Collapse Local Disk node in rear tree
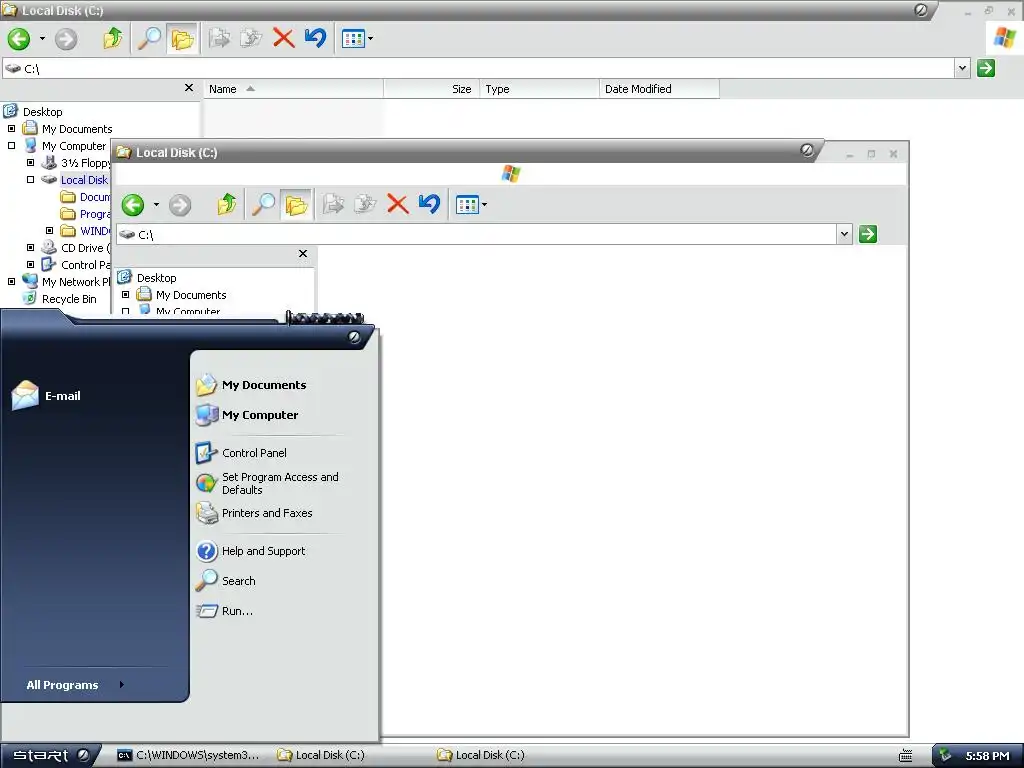Image resolution: width=1024 pixels, height=768 pixels. point(30,180)
